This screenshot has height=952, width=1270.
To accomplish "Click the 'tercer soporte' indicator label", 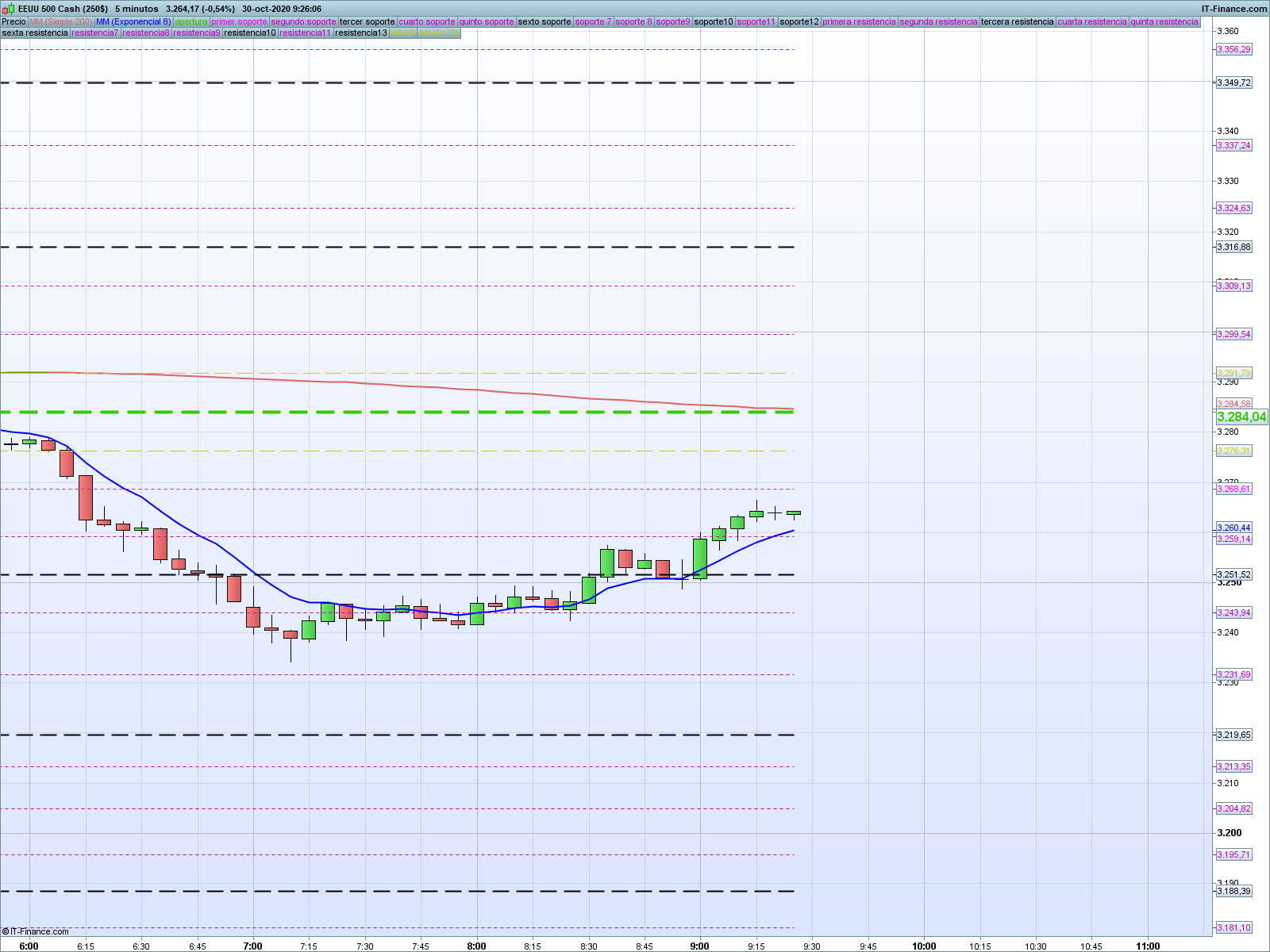I will [x=367, y=21].
